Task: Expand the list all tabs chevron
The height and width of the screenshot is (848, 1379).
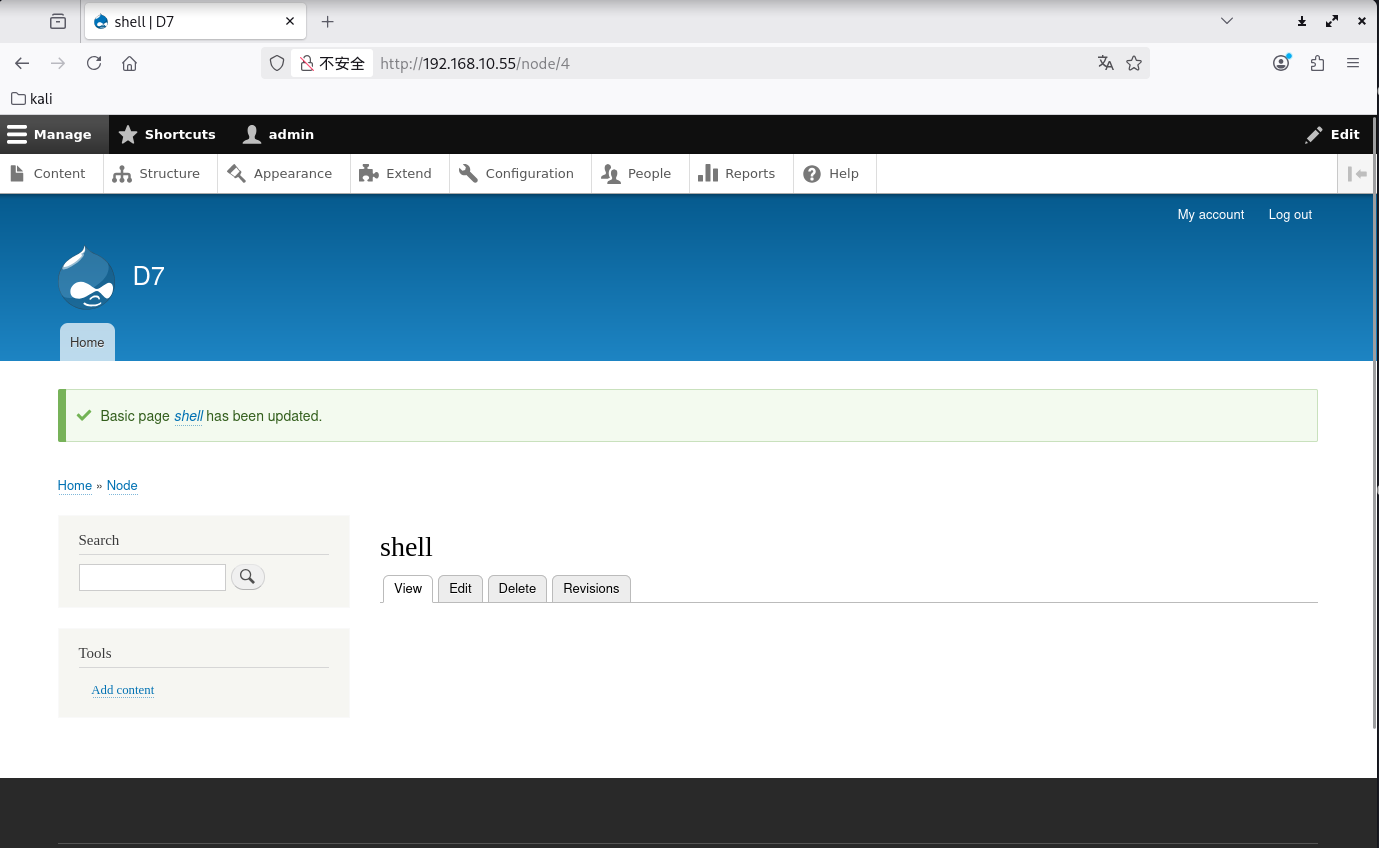Action: 1227,21
